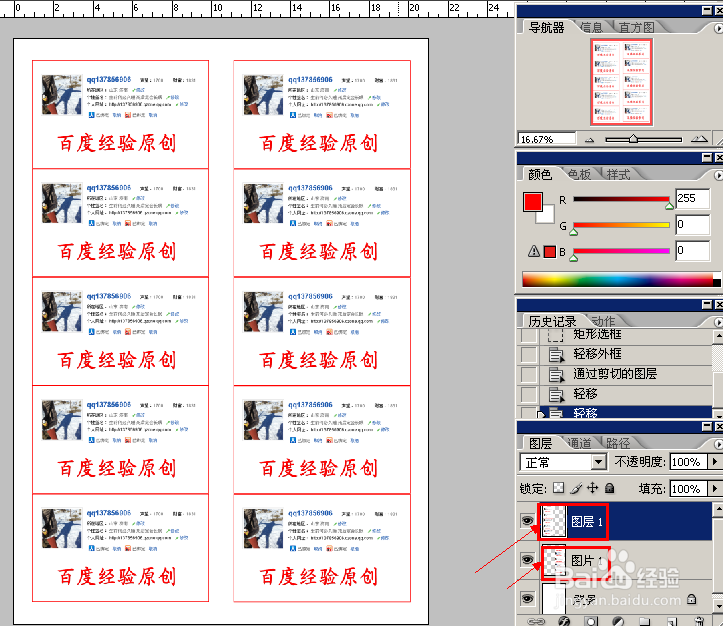Click history state icon for 通过剪切的图层
Screen dimensions: 723x626
556,374
